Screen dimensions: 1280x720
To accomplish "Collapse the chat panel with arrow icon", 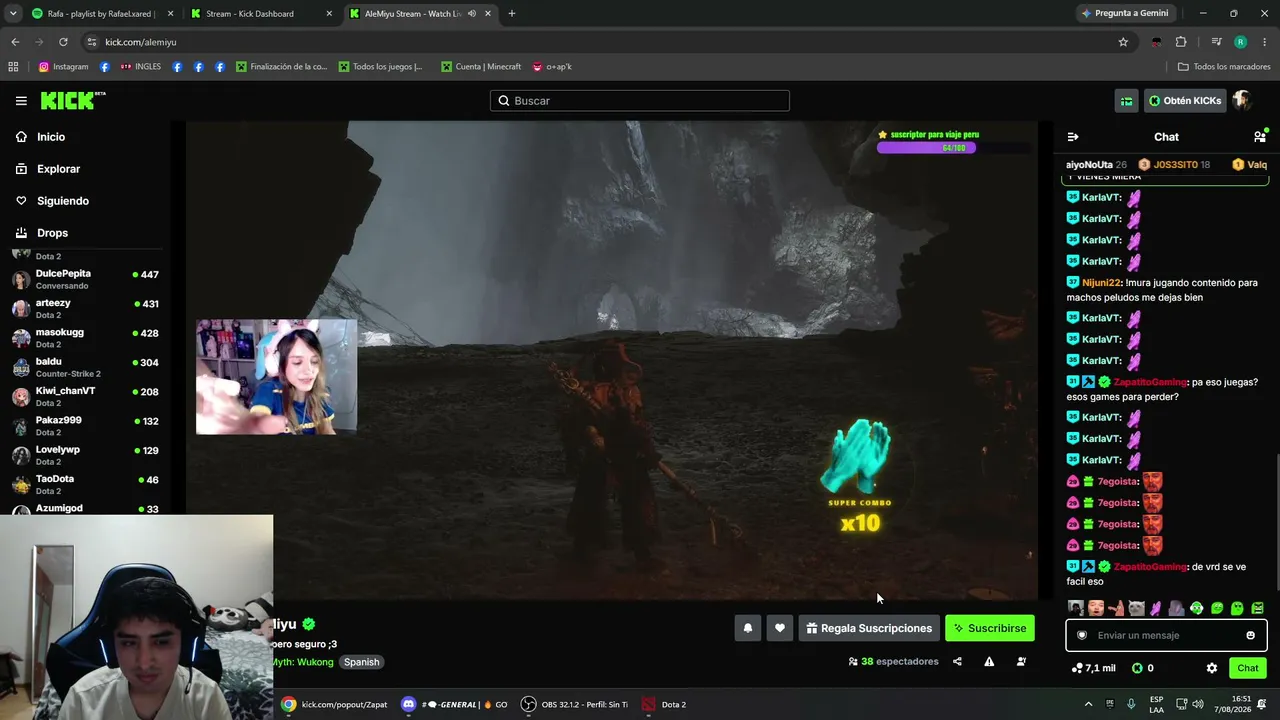I will pyautogui.click(x=1073, y=137).
